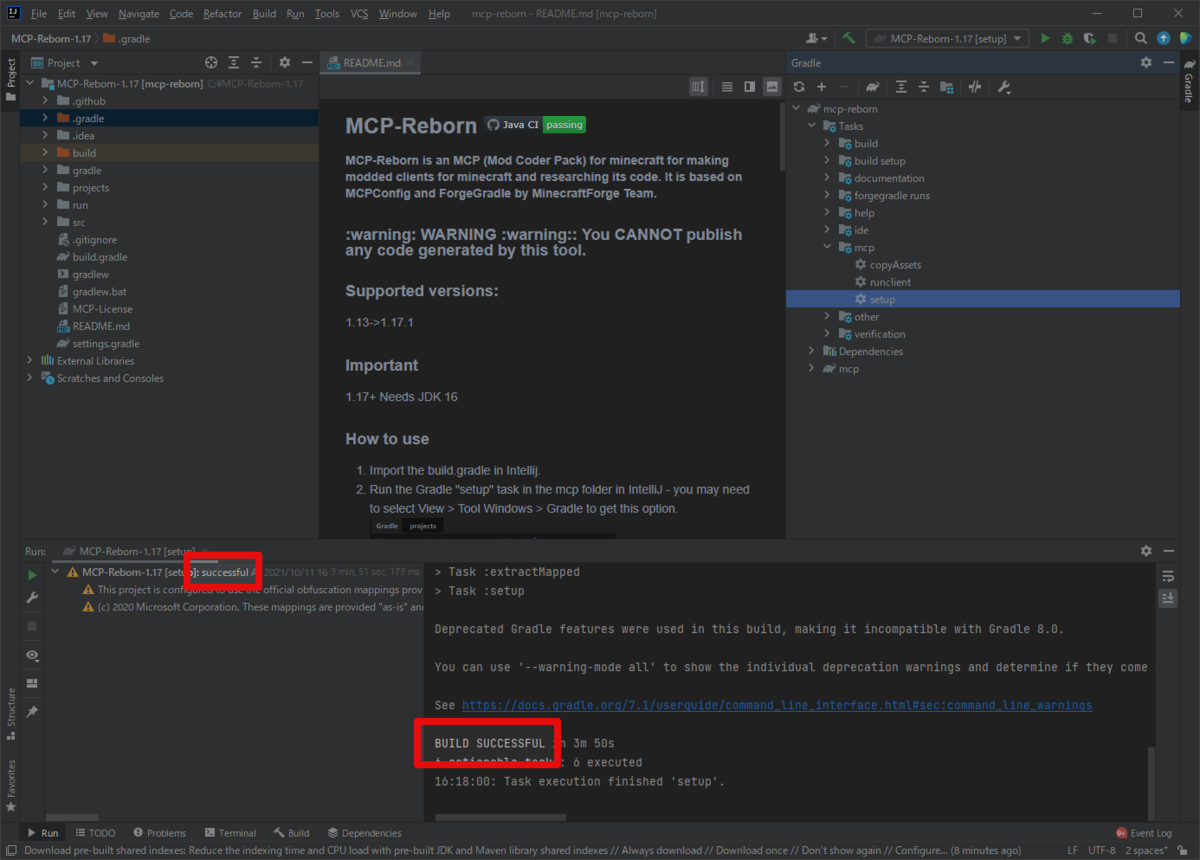
Task: Toggle scroll to end in console
Action: click(x=1168, y=598)
